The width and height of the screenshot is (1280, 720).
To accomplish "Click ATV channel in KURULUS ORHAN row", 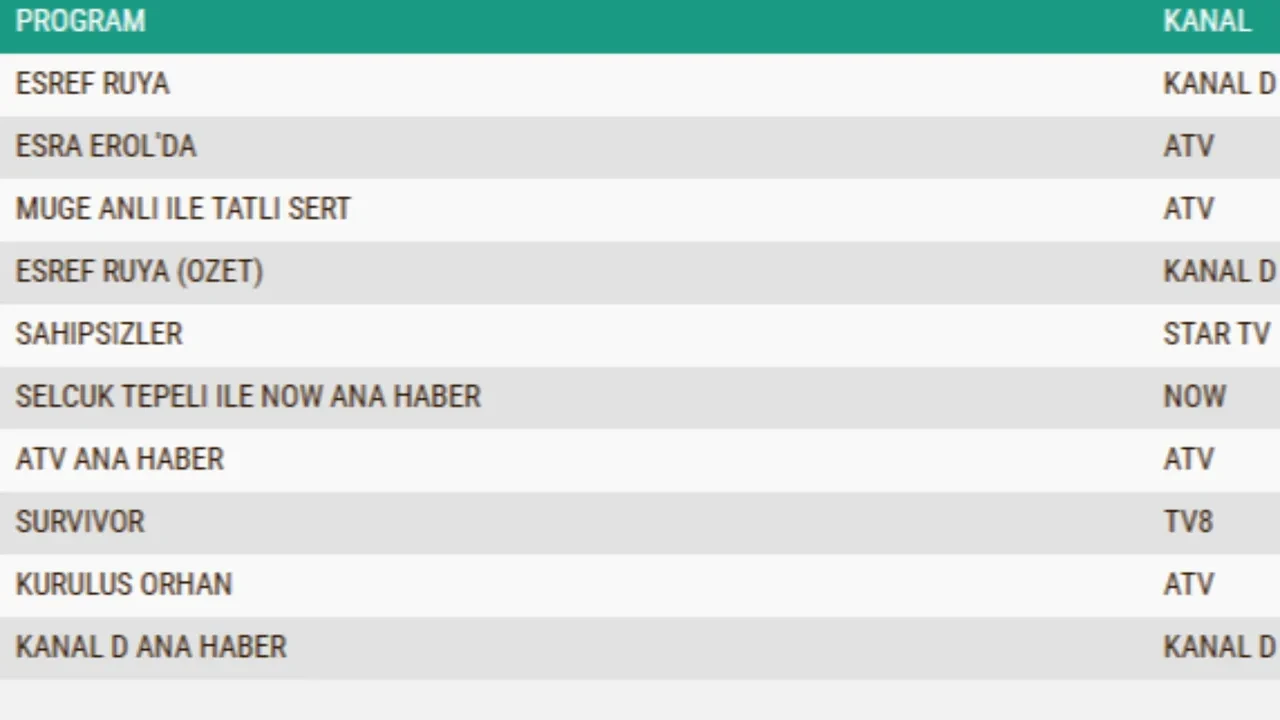I will (x=1188, y=584).
